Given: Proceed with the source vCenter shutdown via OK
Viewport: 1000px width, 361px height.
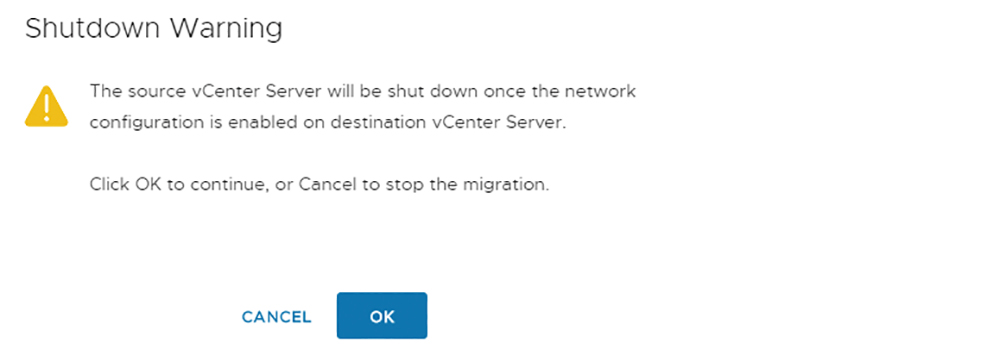Looking at the screenshot, I should coord(381,316).
